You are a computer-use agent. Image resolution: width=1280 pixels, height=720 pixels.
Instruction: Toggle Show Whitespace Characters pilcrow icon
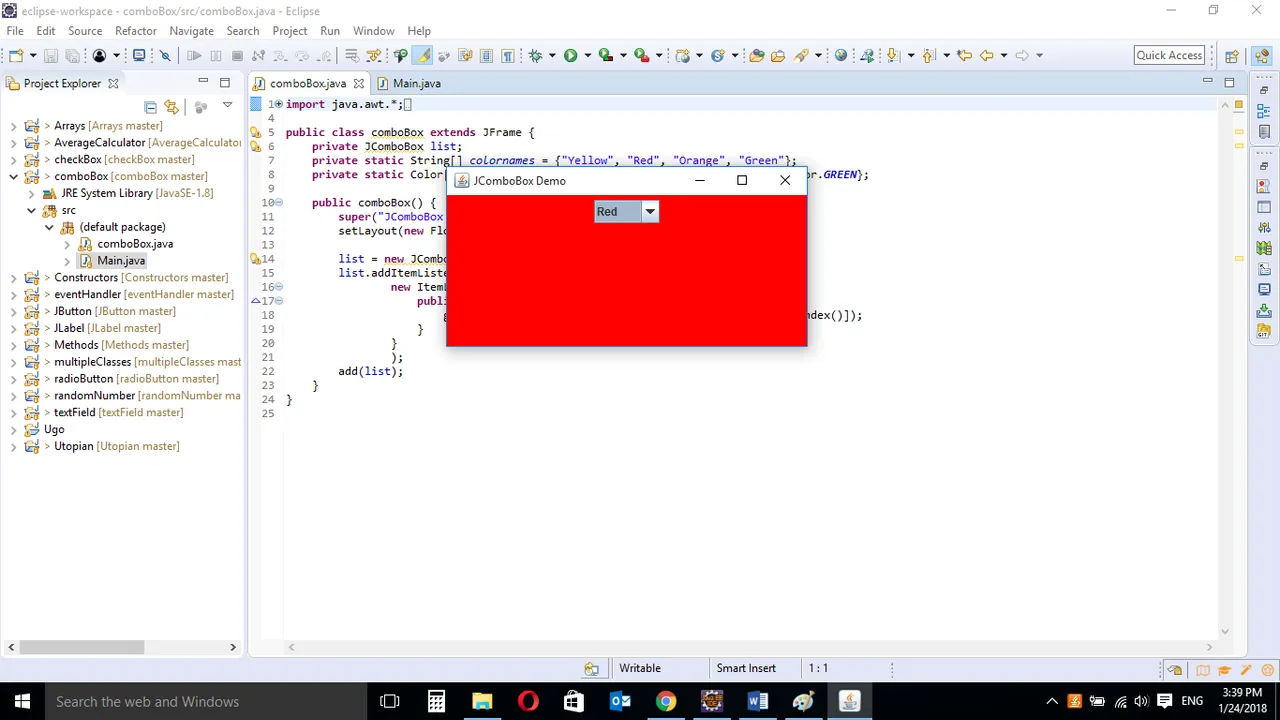pyautogui.click(x=507, y=56)
